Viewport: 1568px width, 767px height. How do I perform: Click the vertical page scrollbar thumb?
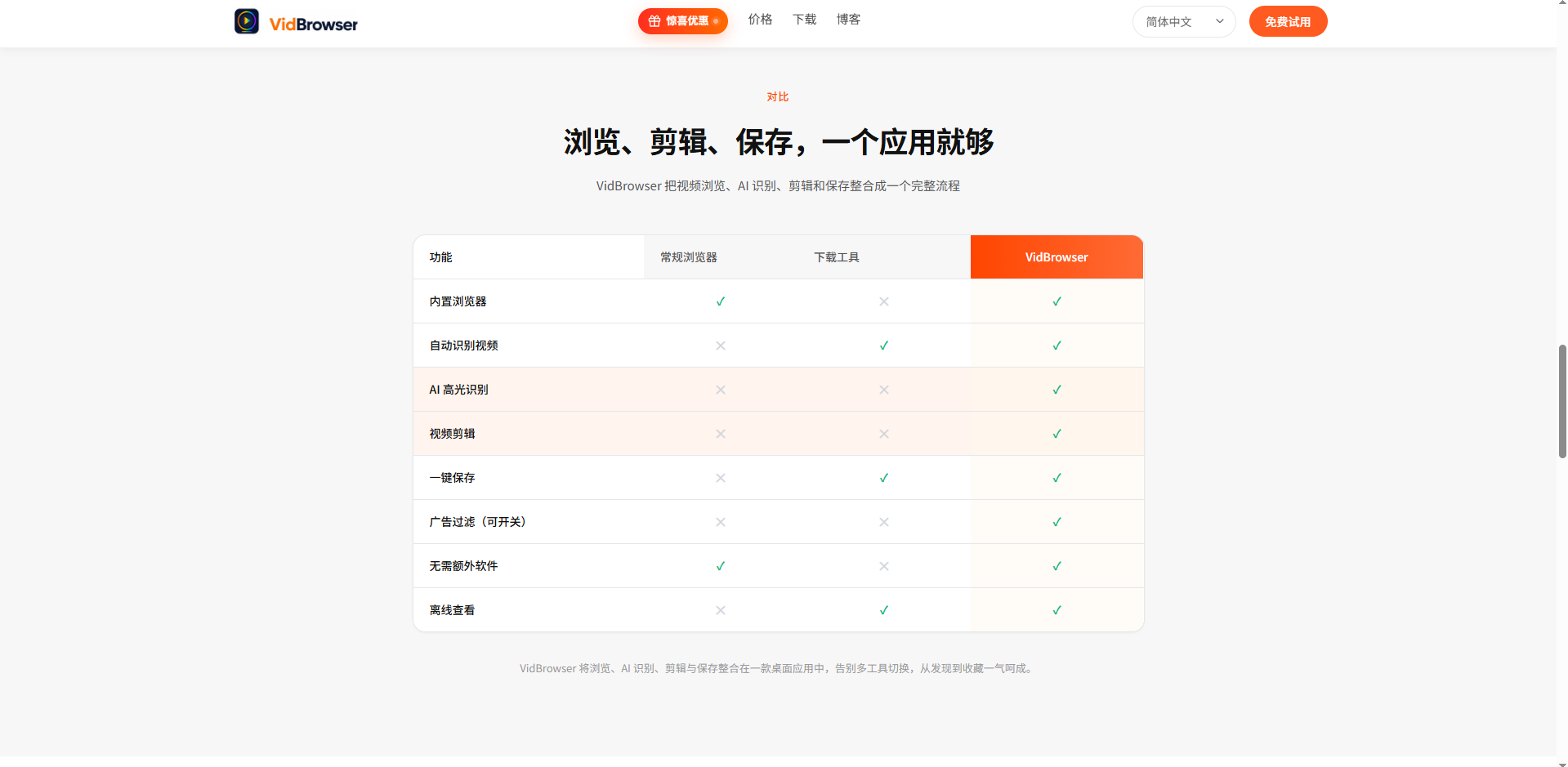point(1562,401)
